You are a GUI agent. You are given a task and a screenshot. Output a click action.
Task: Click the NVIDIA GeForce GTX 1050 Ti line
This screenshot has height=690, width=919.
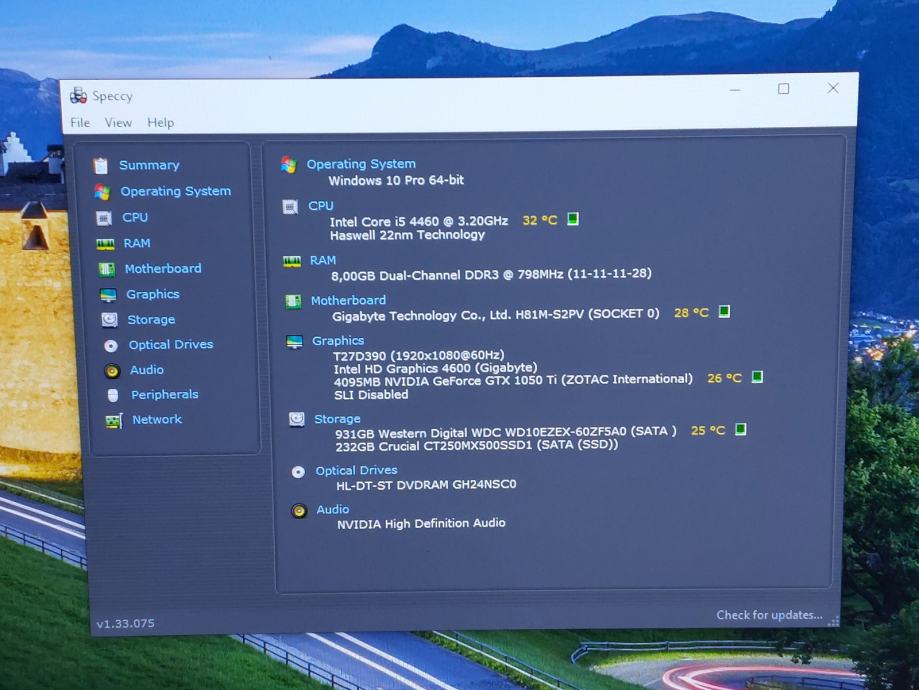coord(513,380)
